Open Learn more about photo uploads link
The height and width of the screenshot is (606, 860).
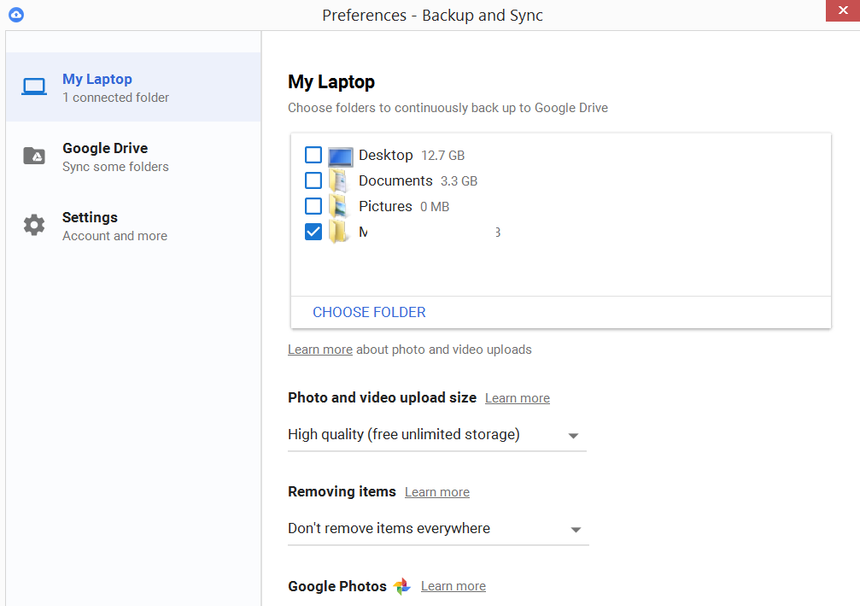[x=320, y=350]
